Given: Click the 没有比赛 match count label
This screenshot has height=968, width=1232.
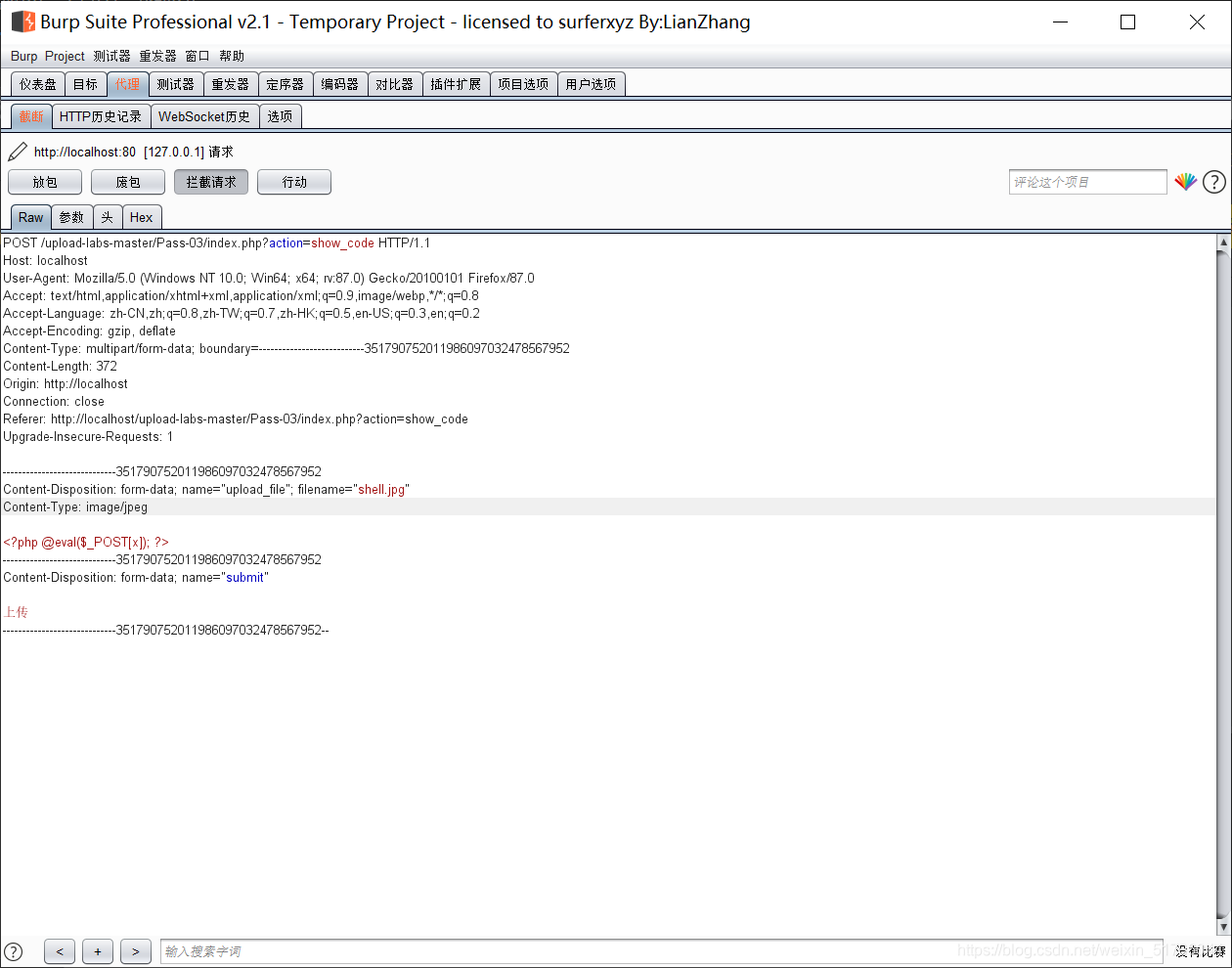Looking at the screenshot, I should (x=1200, y=951).
